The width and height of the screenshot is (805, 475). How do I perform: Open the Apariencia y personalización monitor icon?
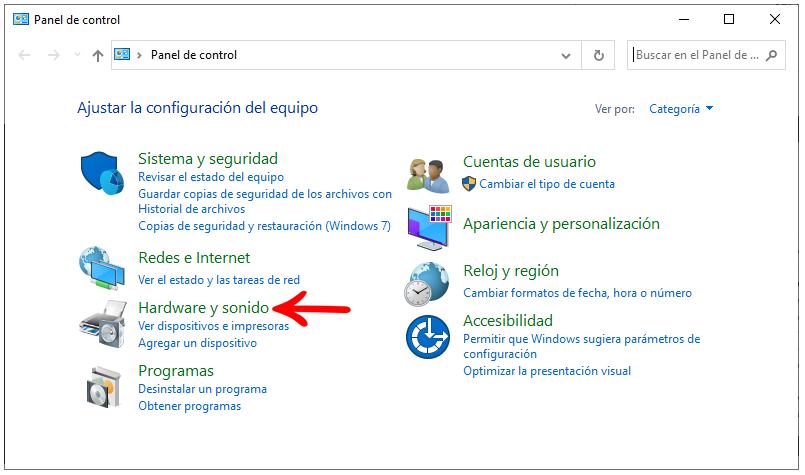(429, 227)
